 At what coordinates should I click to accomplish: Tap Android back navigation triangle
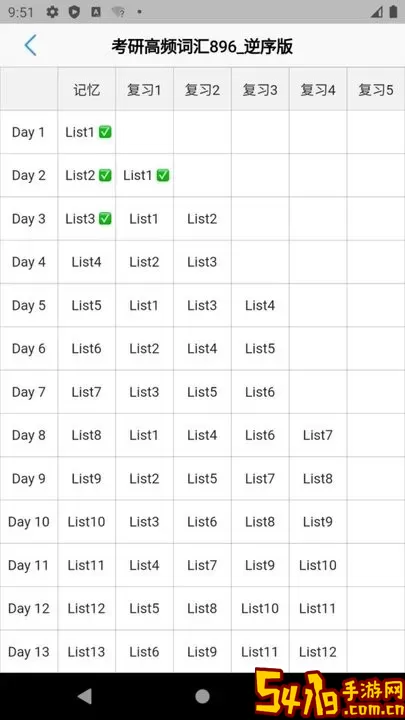coord(85,696)
